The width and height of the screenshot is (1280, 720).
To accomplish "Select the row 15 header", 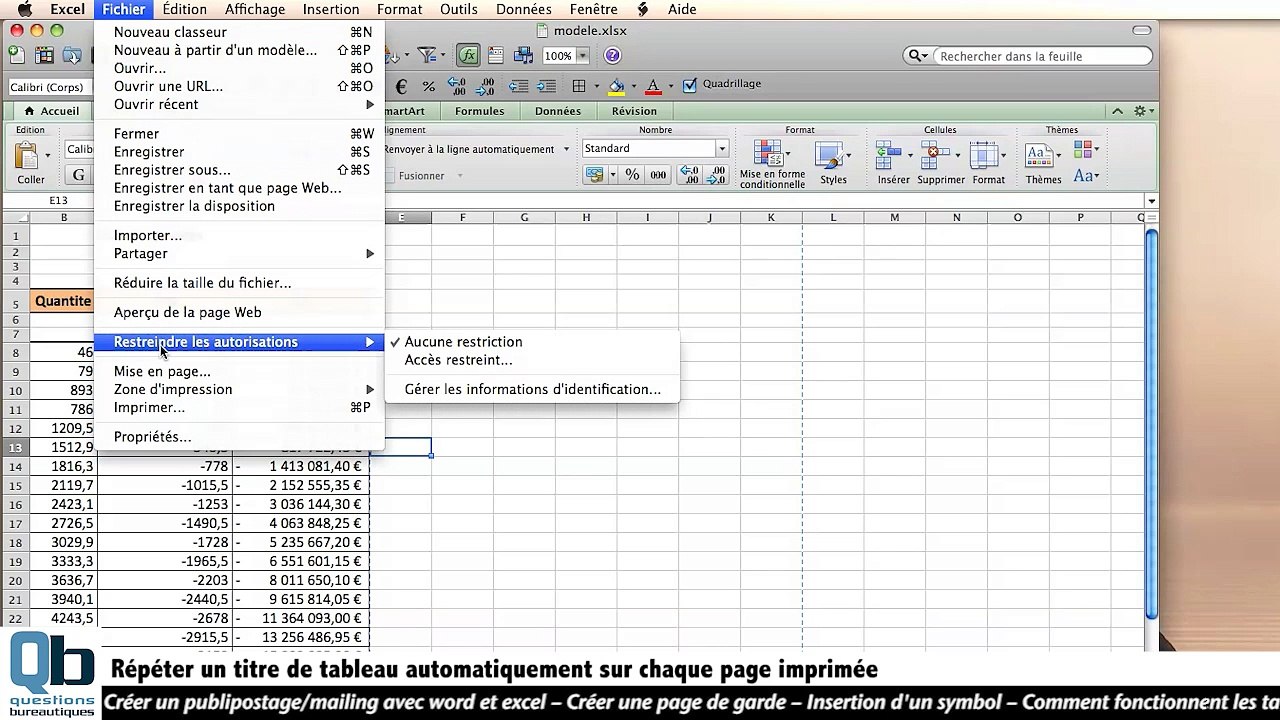I will click(x=15, y=485).
